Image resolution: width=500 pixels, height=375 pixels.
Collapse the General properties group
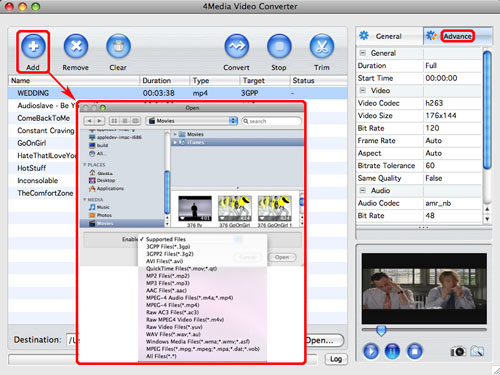click(363, 53)
